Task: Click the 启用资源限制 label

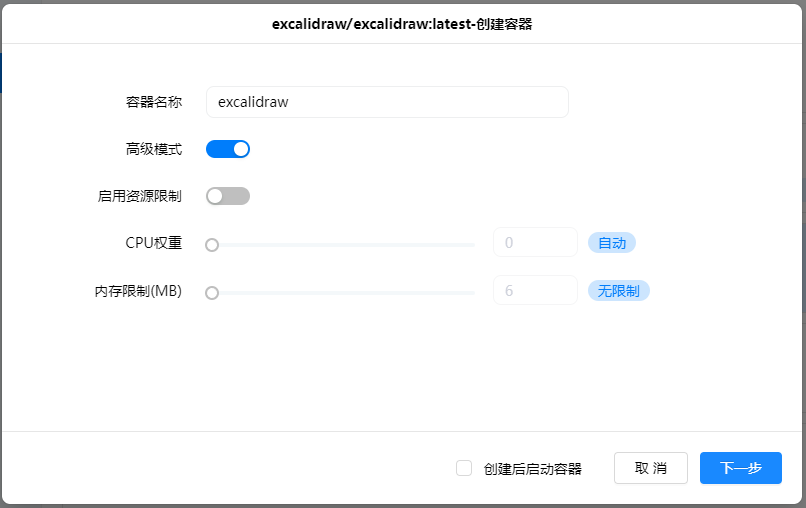Action: coord(139,196)
